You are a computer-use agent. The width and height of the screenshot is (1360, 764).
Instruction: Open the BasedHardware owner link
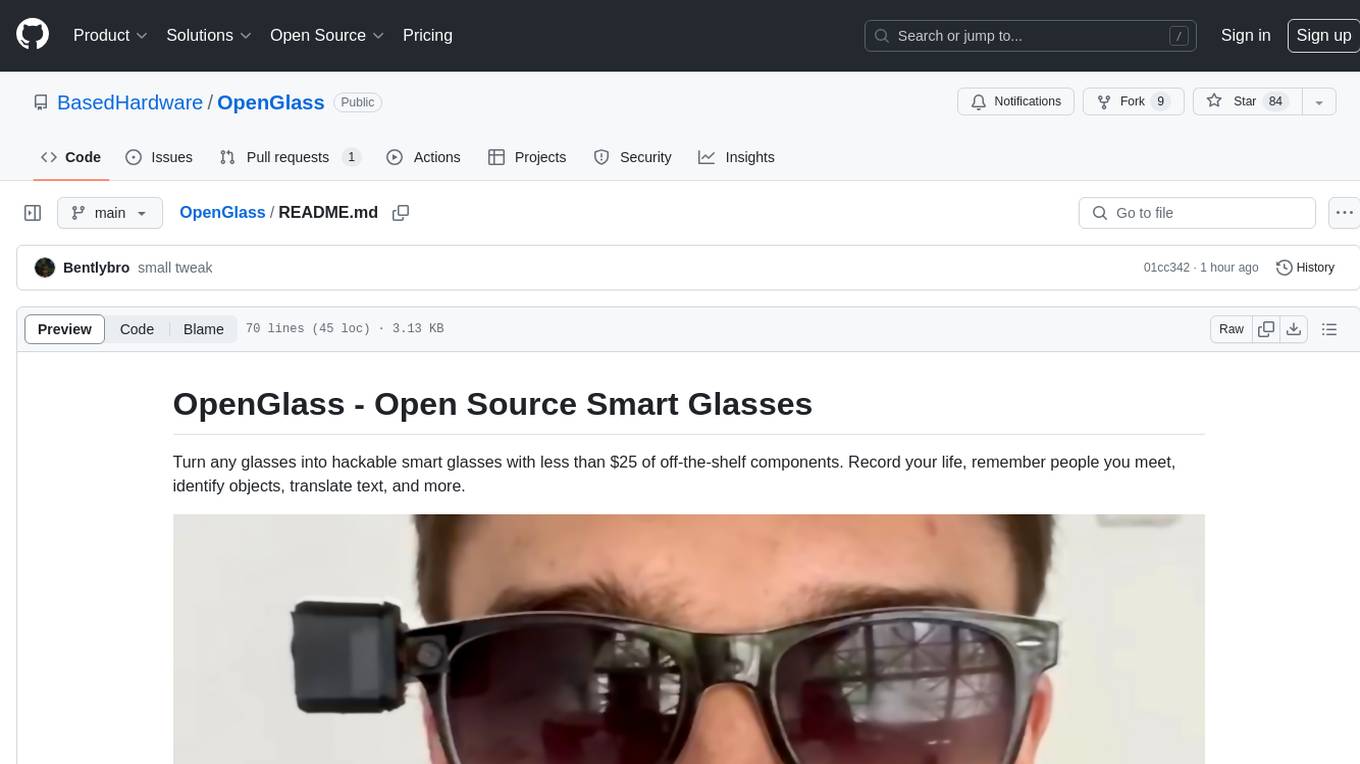tap(130, 102)
